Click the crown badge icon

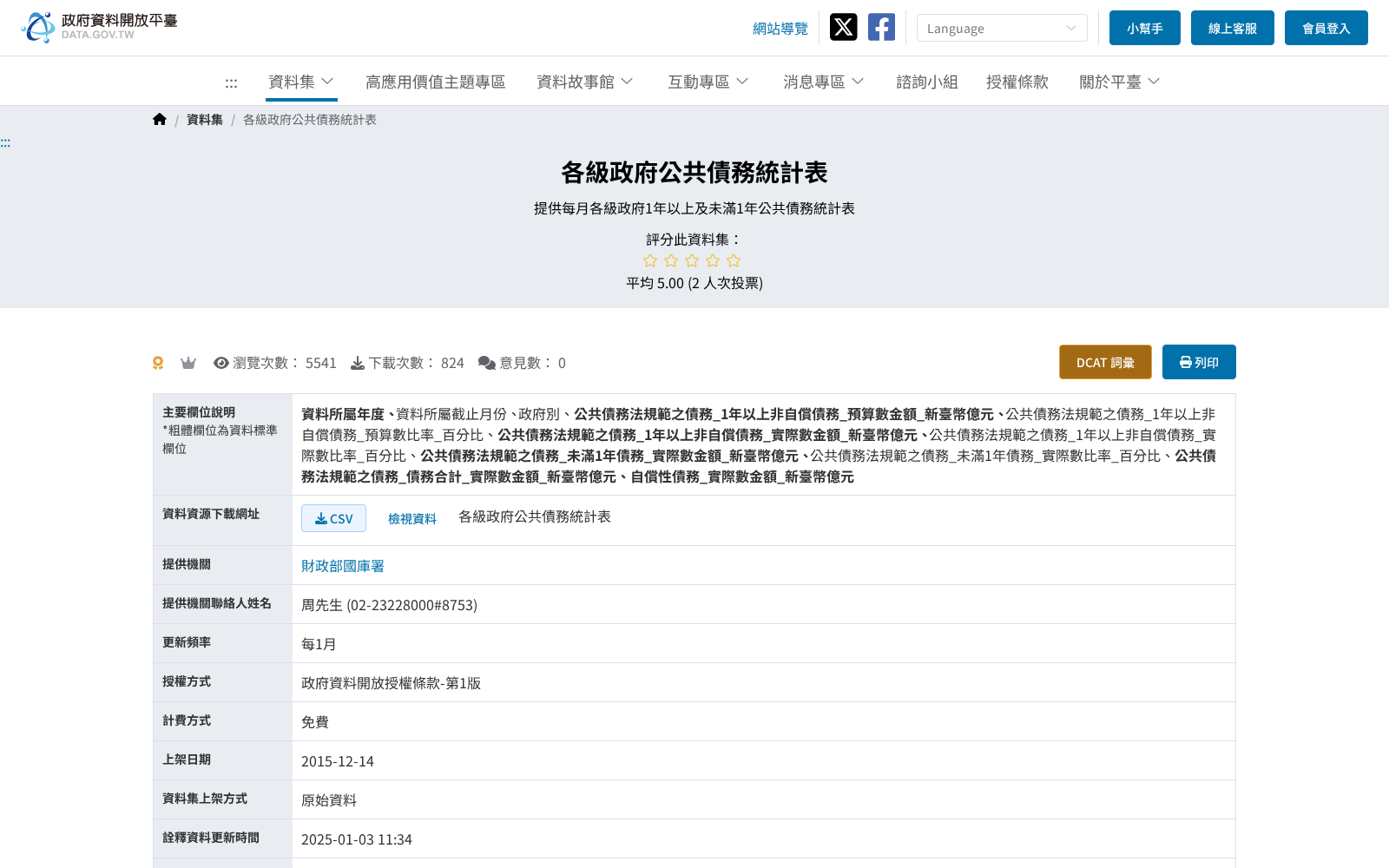click(x=188, y=363)
